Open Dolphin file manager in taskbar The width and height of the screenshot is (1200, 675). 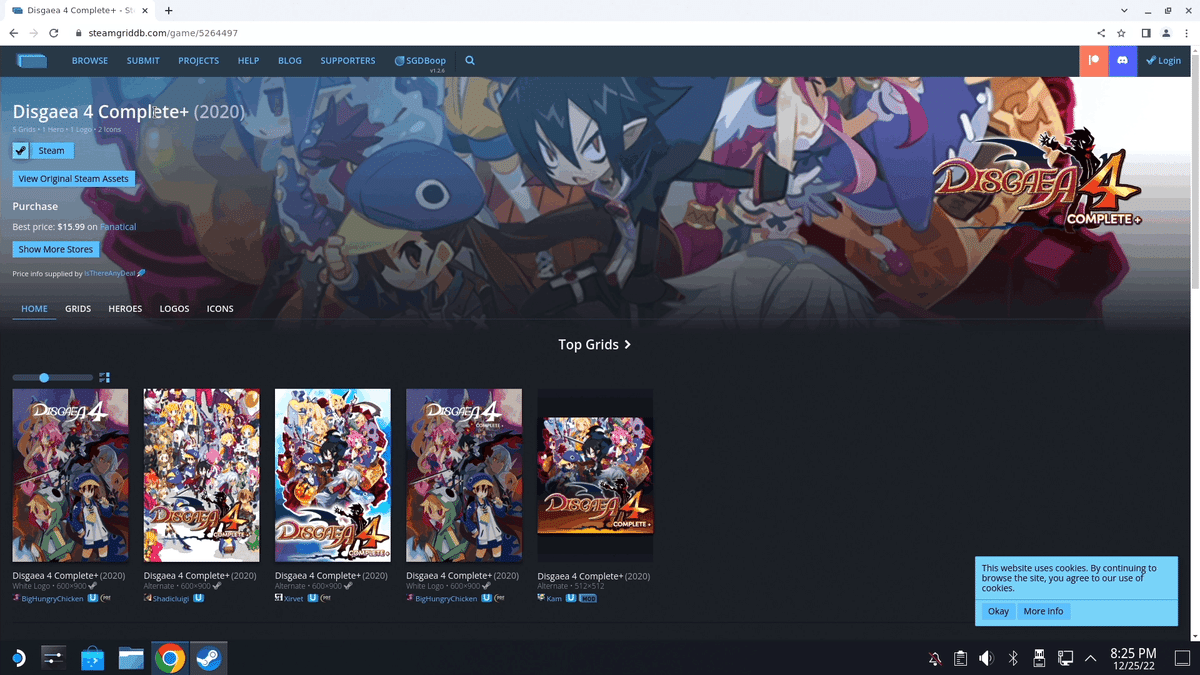click(131, 658)
